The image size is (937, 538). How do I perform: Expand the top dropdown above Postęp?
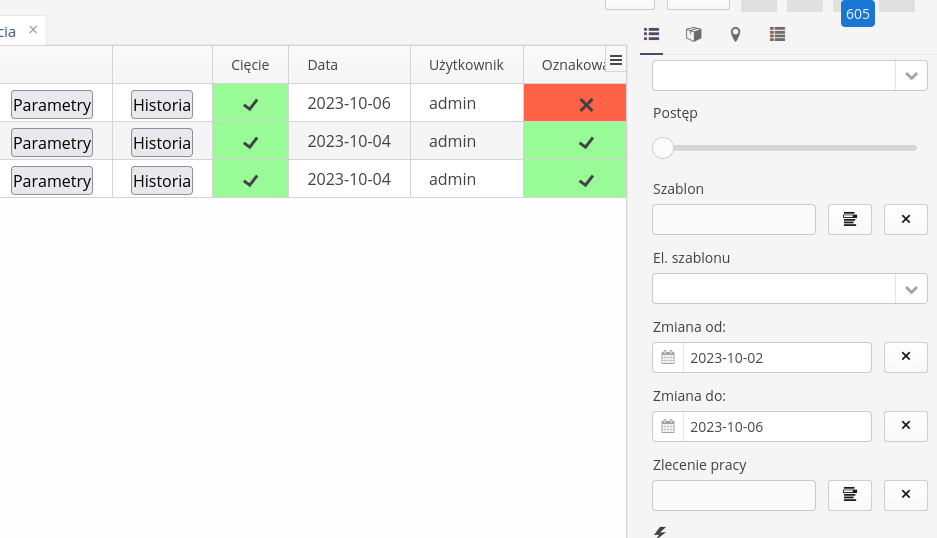pos(911,76)
